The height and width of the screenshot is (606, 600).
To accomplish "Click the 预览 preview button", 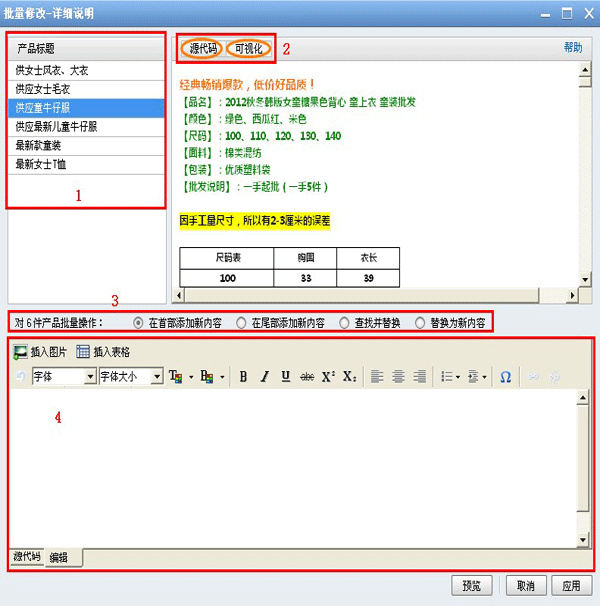I will point(472,586).
